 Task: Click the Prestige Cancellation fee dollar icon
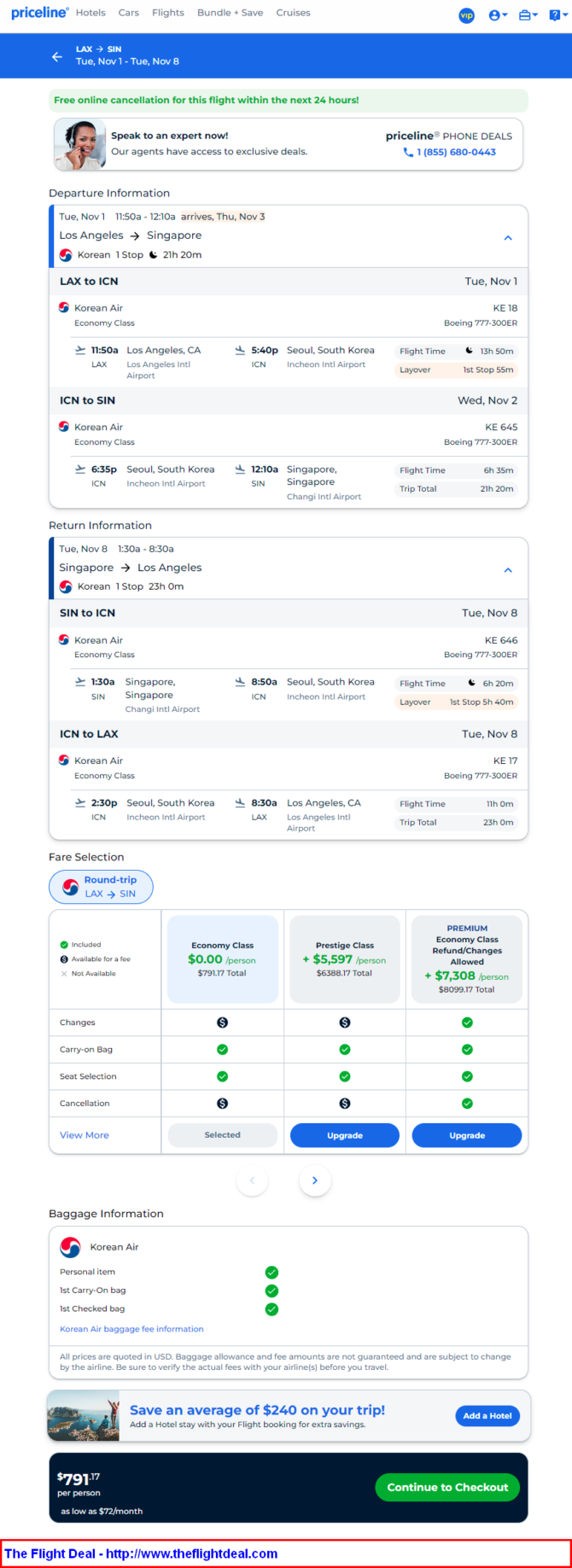pyautogui.click(x=345, y=1104)
